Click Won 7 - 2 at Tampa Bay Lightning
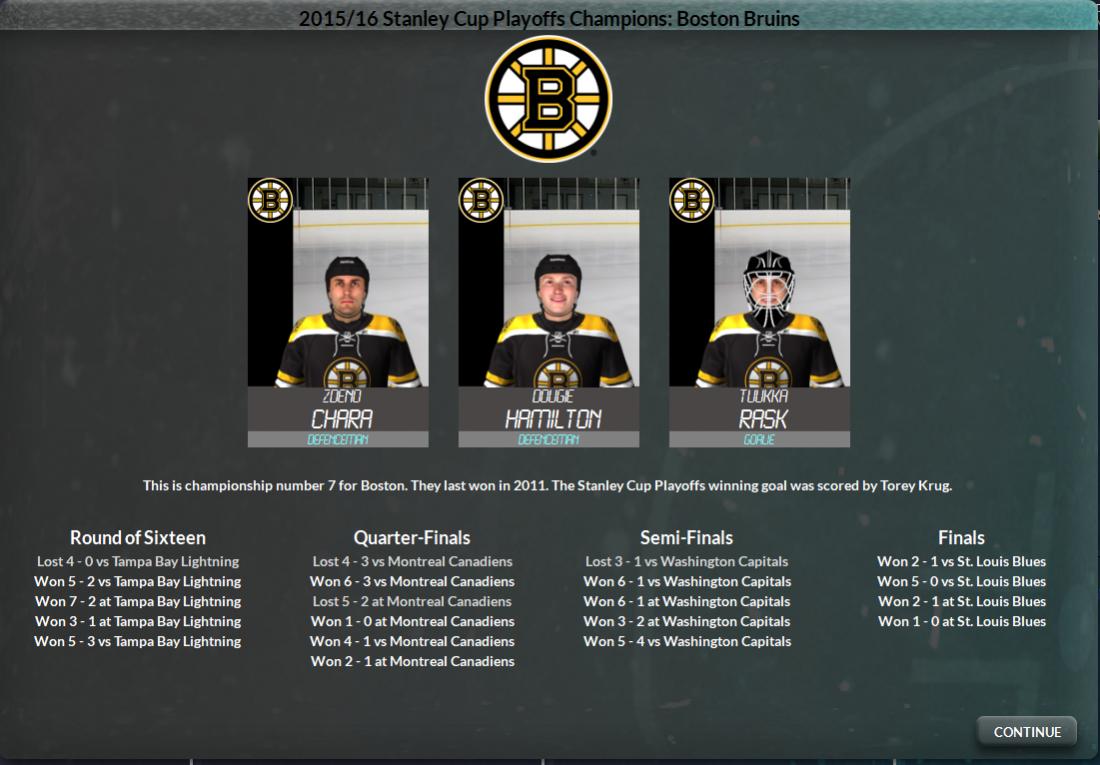The image size is (1100, 765). (138, 601)
